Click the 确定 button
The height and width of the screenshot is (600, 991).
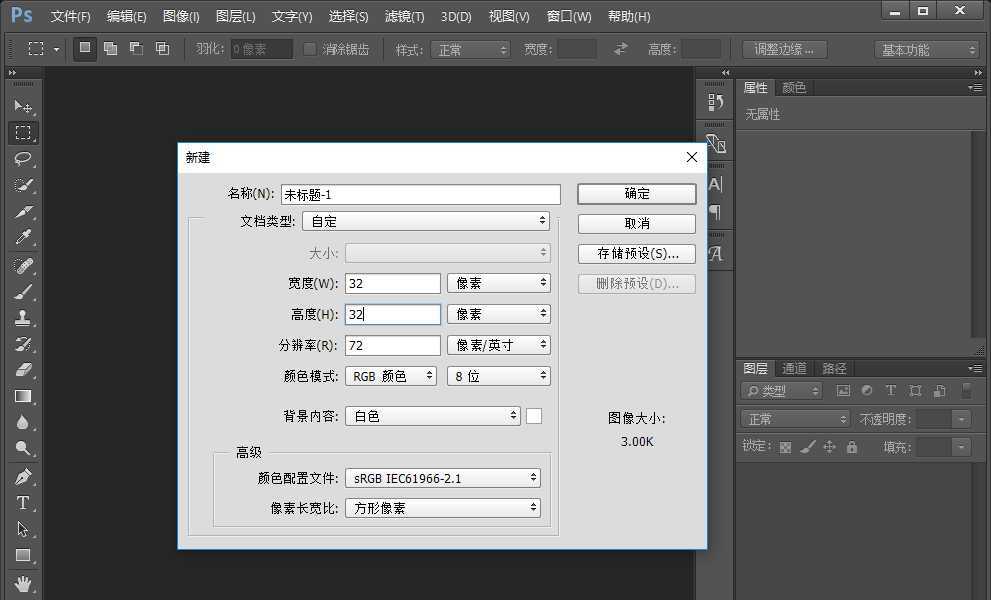(636, 193)
